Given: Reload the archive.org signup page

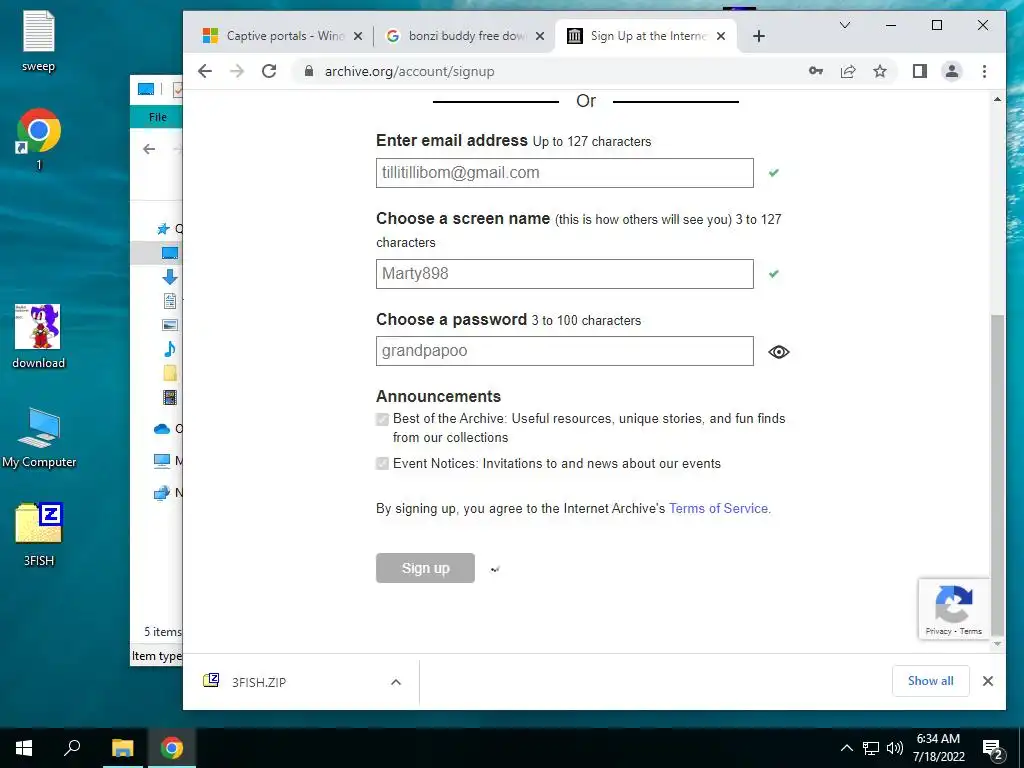Looking at the screenshot, I should (x=269, y=71).
